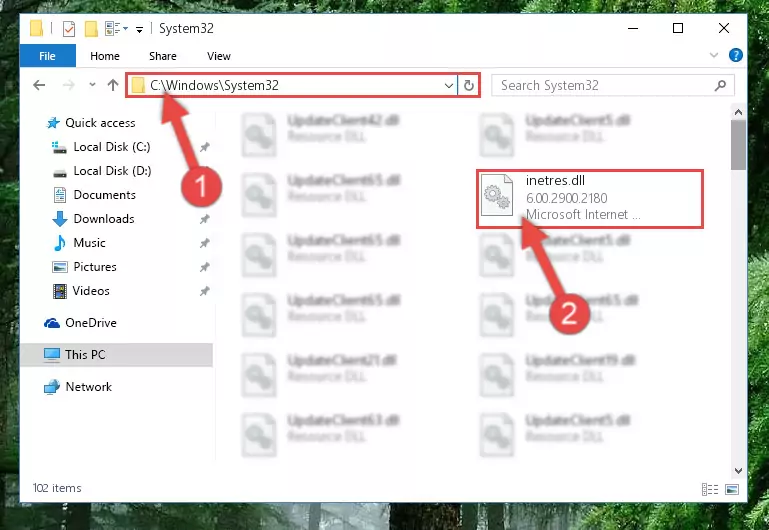Switch to details view in the status bar
769x530 pixels.
pos(710,489)
